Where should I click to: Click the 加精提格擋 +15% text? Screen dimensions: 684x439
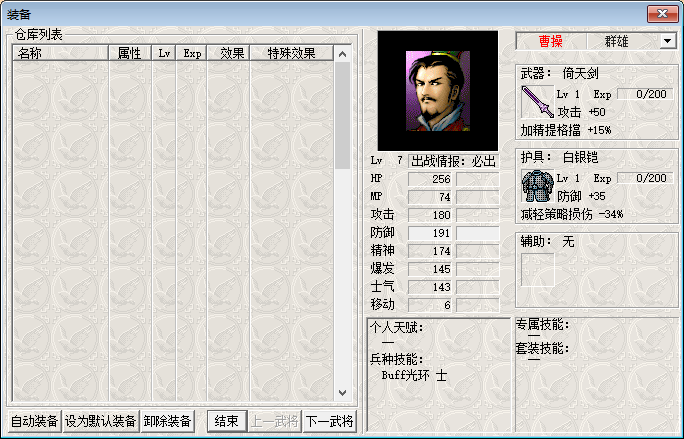coord(566,130)
